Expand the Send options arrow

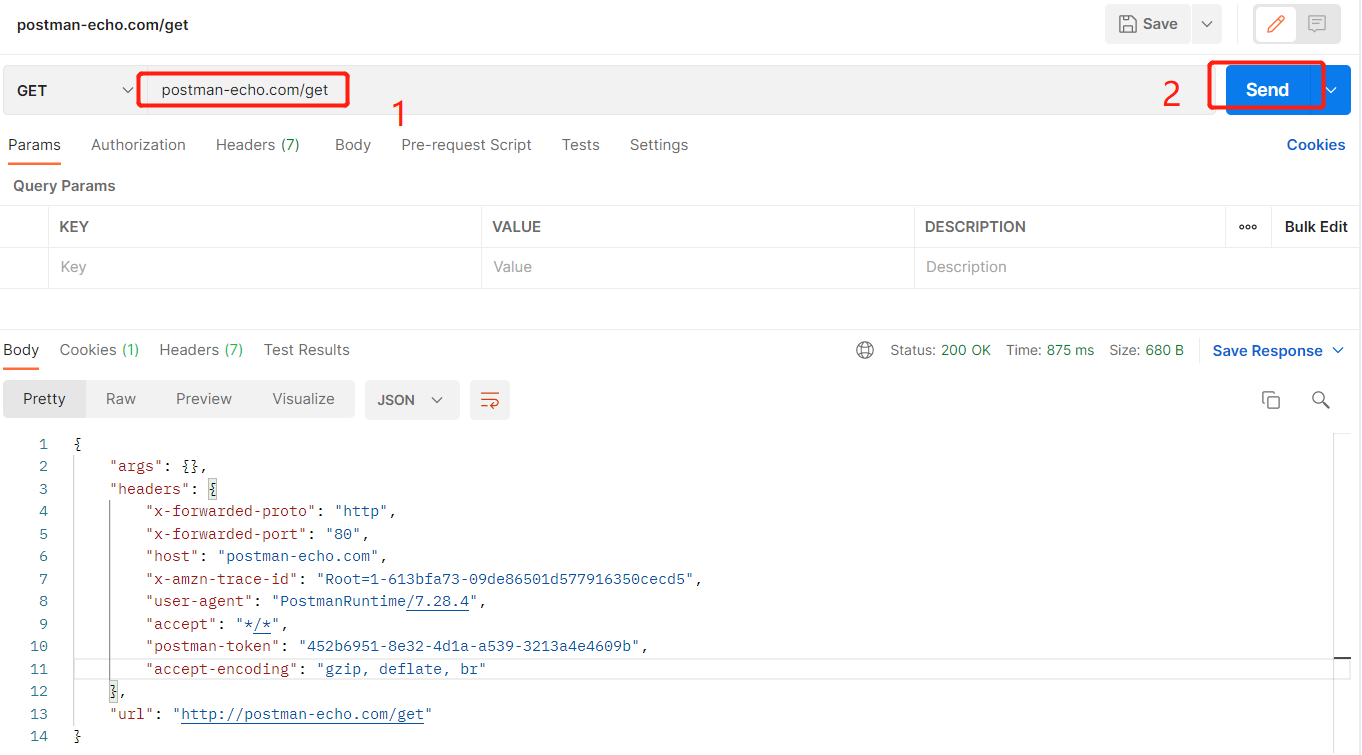tap(1331, 90)
